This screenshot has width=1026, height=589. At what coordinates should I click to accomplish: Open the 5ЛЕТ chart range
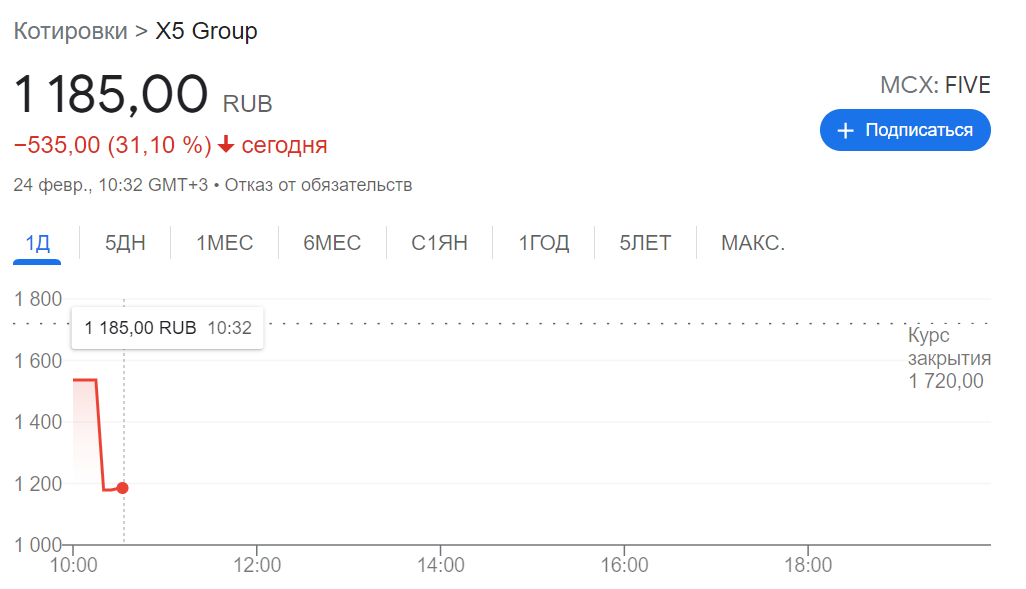coord(645,243)
